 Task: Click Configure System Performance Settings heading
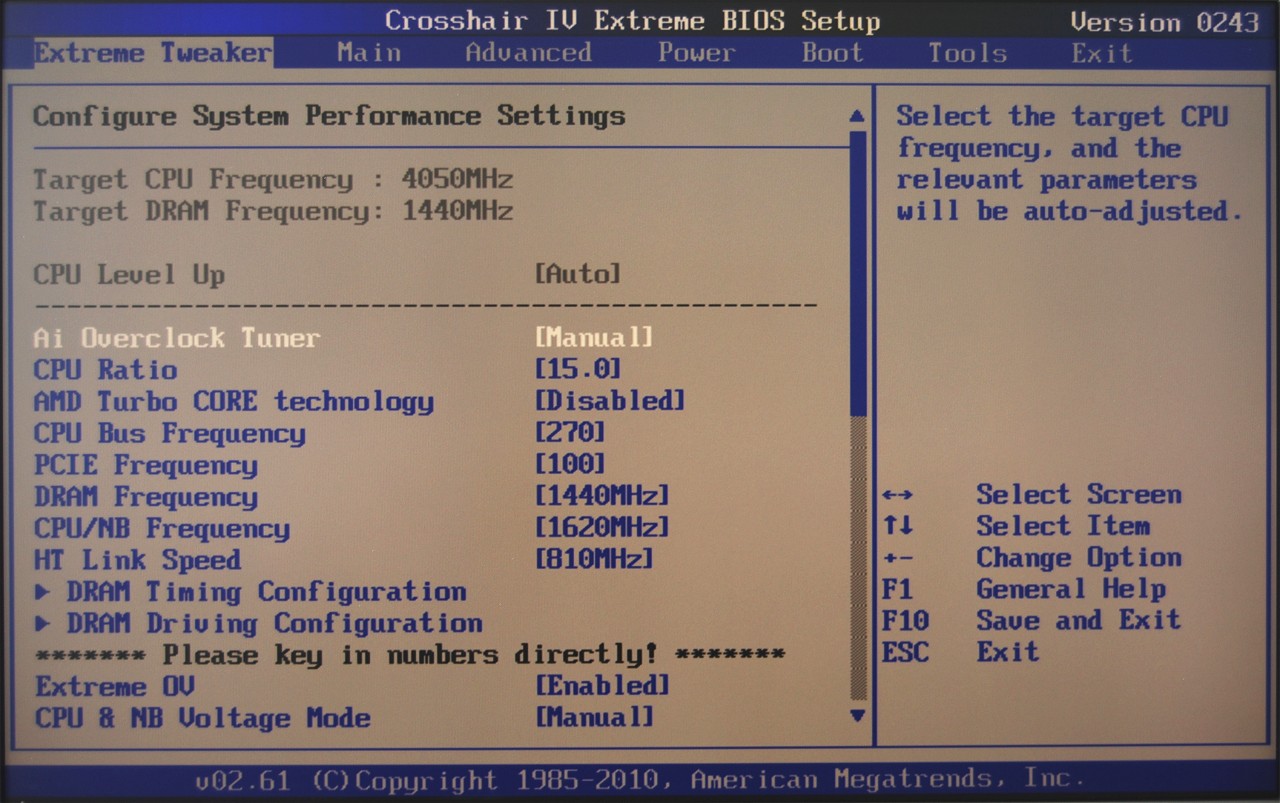pos(329,116)
